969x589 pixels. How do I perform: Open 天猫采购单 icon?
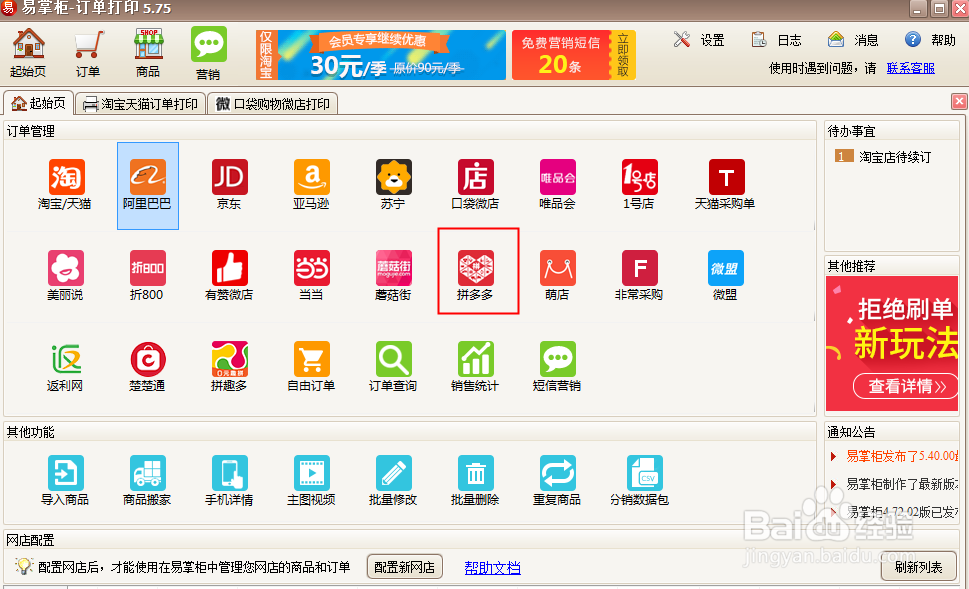click(x=726, y=185)
